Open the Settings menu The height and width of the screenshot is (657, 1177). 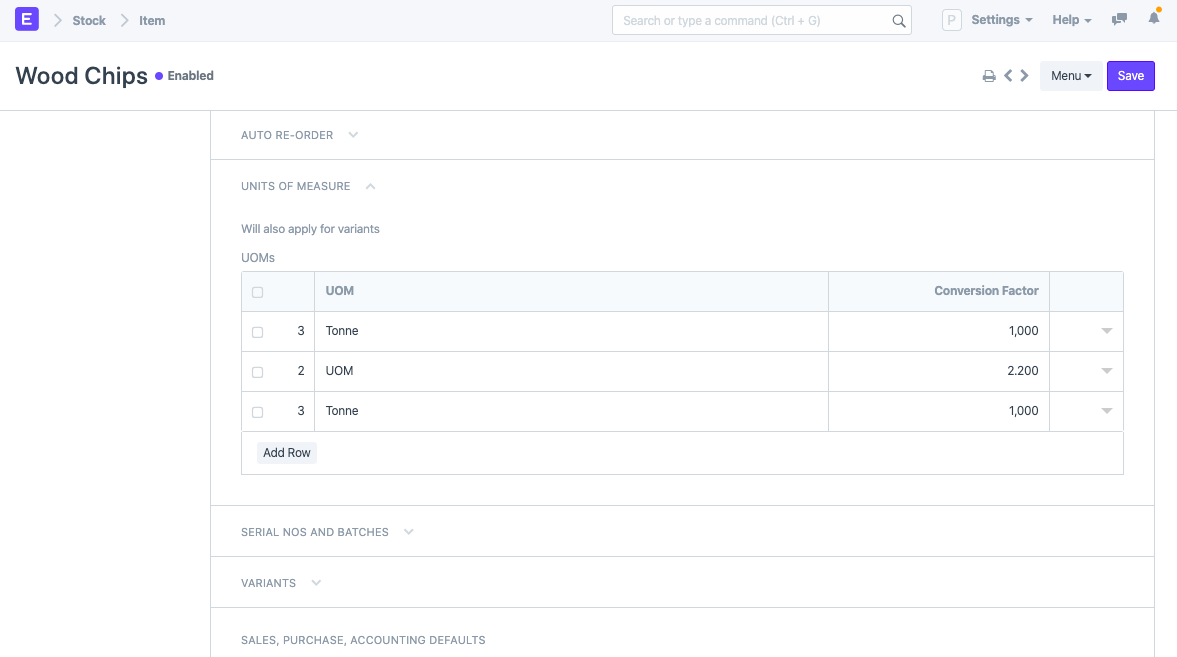click(1002, 20)
